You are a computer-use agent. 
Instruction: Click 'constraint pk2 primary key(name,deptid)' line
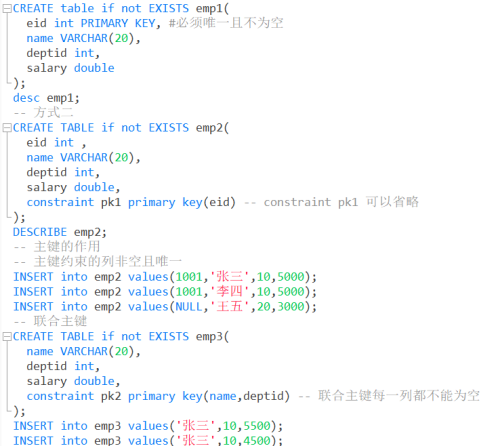point(158,396)
